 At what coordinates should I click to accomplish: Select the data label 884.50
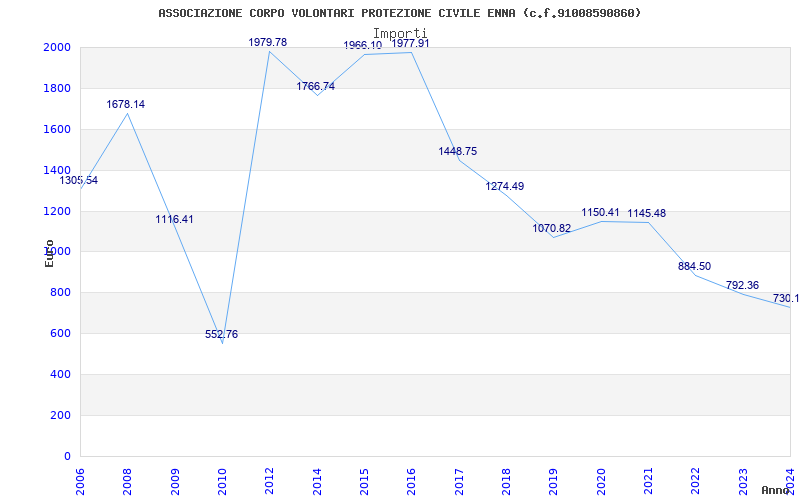point(694,266)
